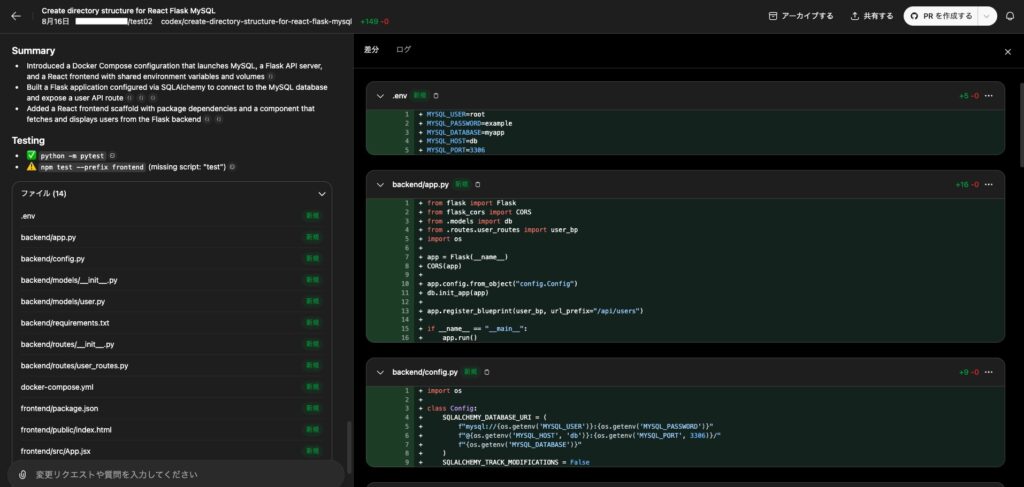
Task: Open the PR creation dropdown arrow
Action: [x=987, y=16]
